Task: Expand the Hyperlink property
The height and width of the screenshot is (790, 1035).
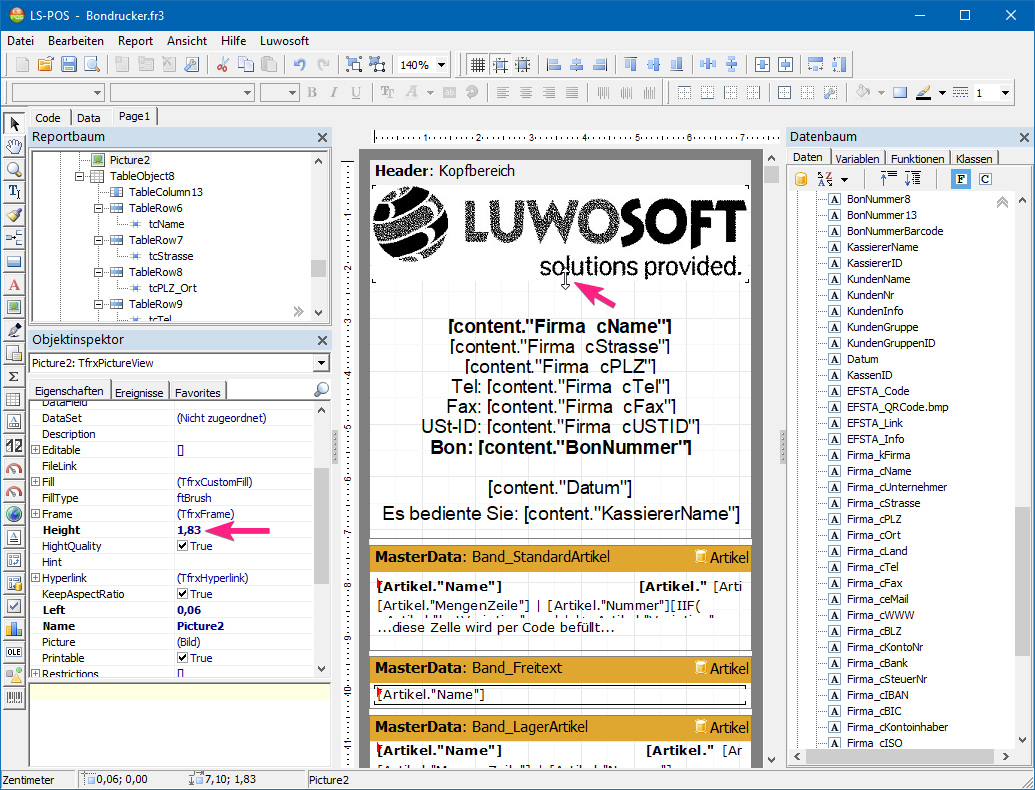Action: (x=36, y=578)
